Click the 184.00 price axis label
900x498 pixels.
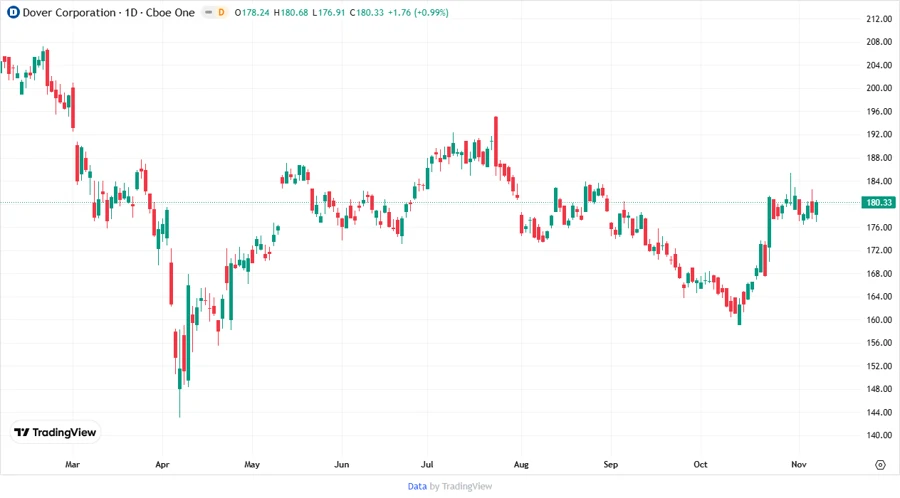tap(879, 181)
